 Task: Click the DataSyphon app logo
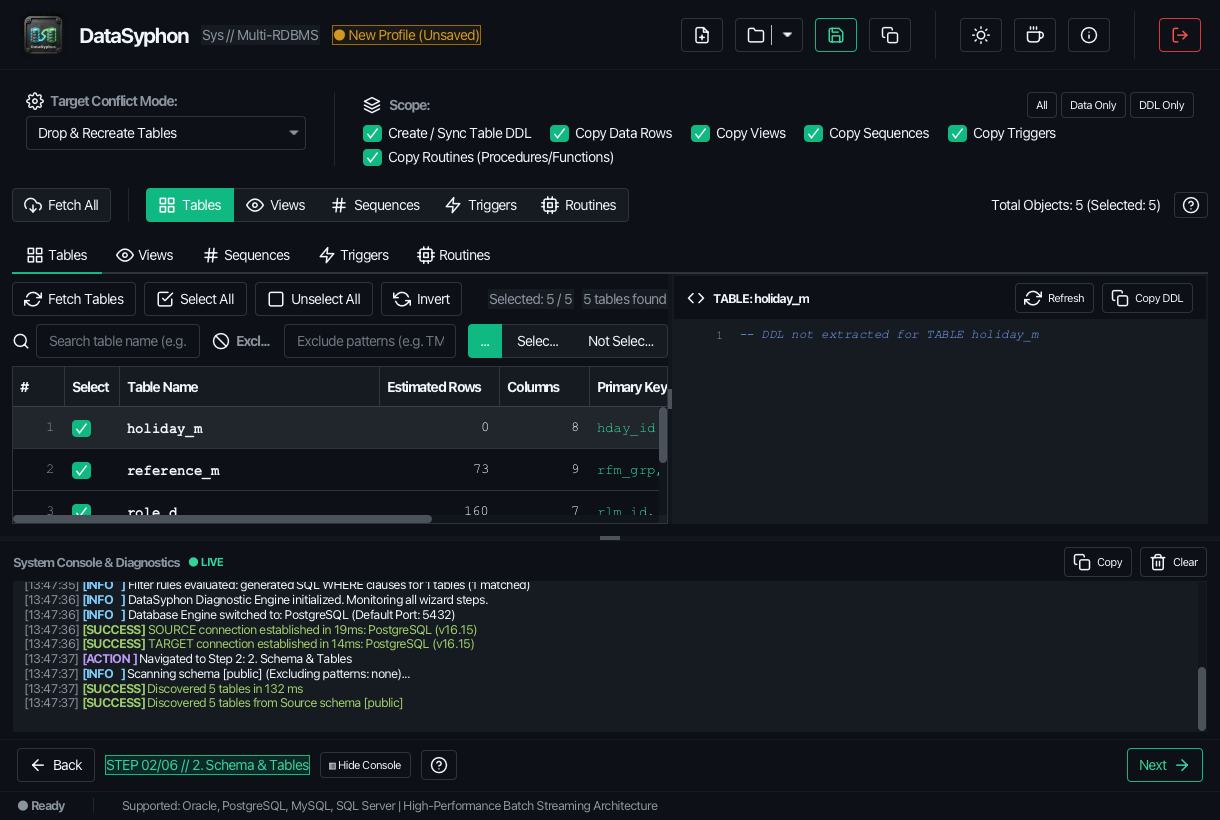pos(43,35)
